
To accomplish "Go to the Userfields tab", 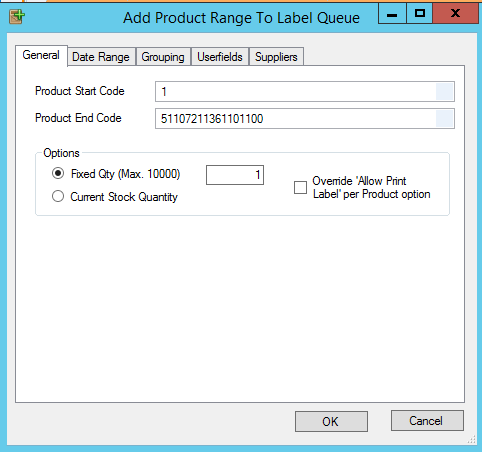I will [220, 57].
